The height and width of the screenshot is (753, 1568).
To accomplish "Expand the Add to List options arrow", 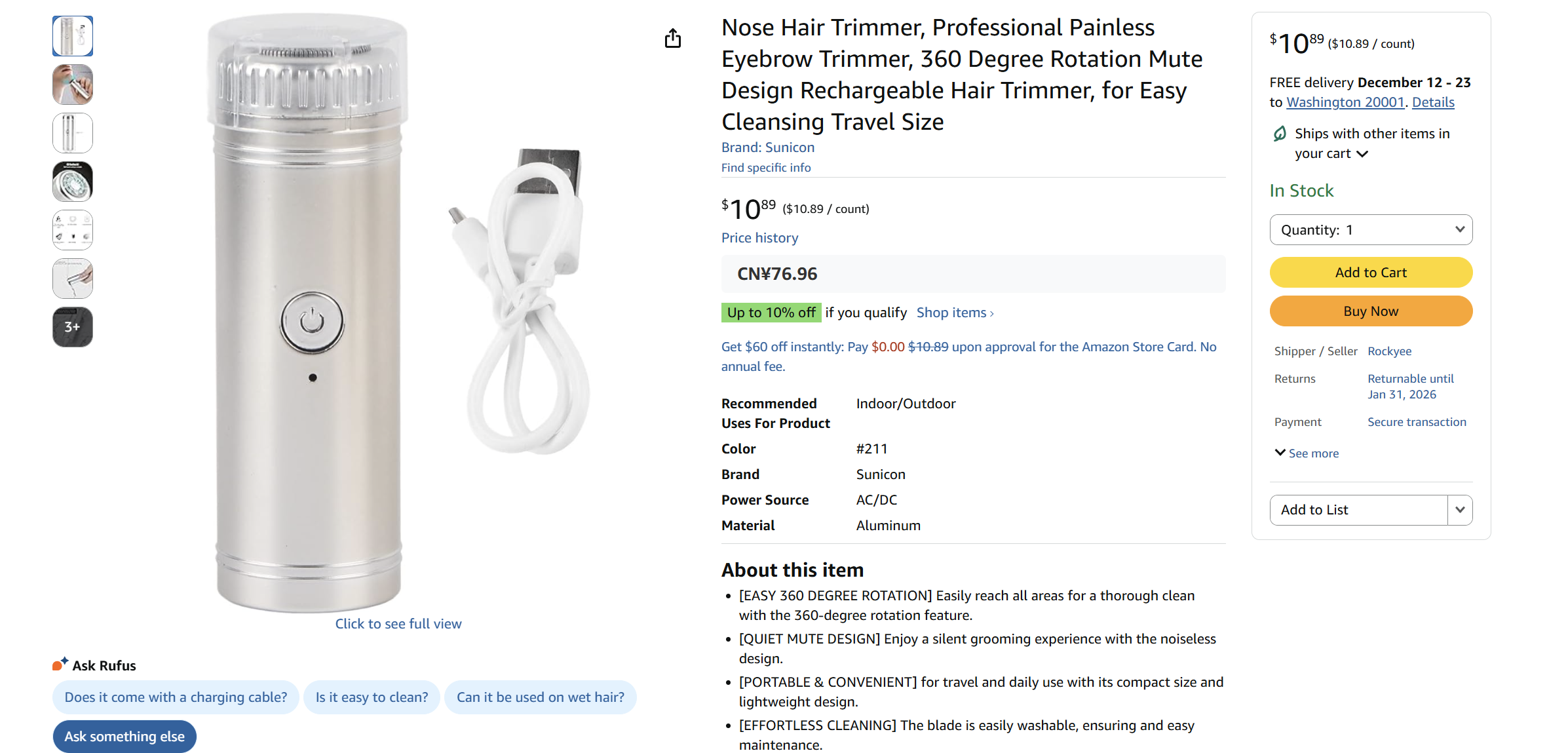I will click(x=1460, y=509).
